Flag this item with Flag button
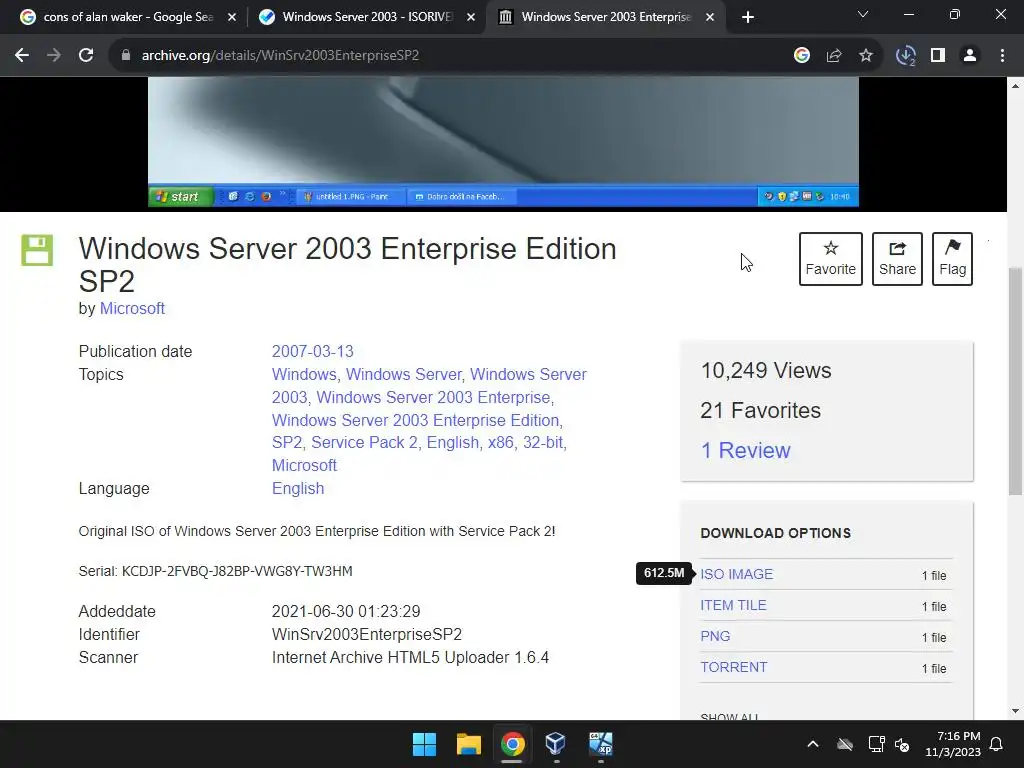 pyautogui.click(x=952, y=259)
